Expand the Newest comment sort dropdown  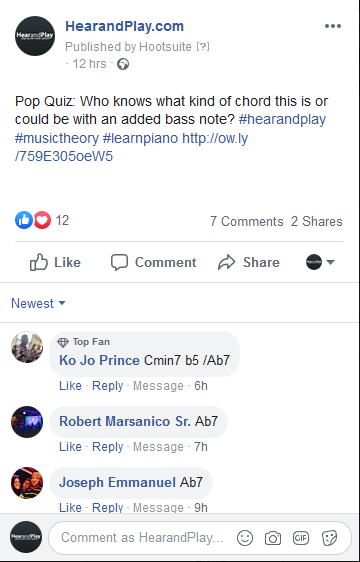pyautogui.click(x=38, y=303)
